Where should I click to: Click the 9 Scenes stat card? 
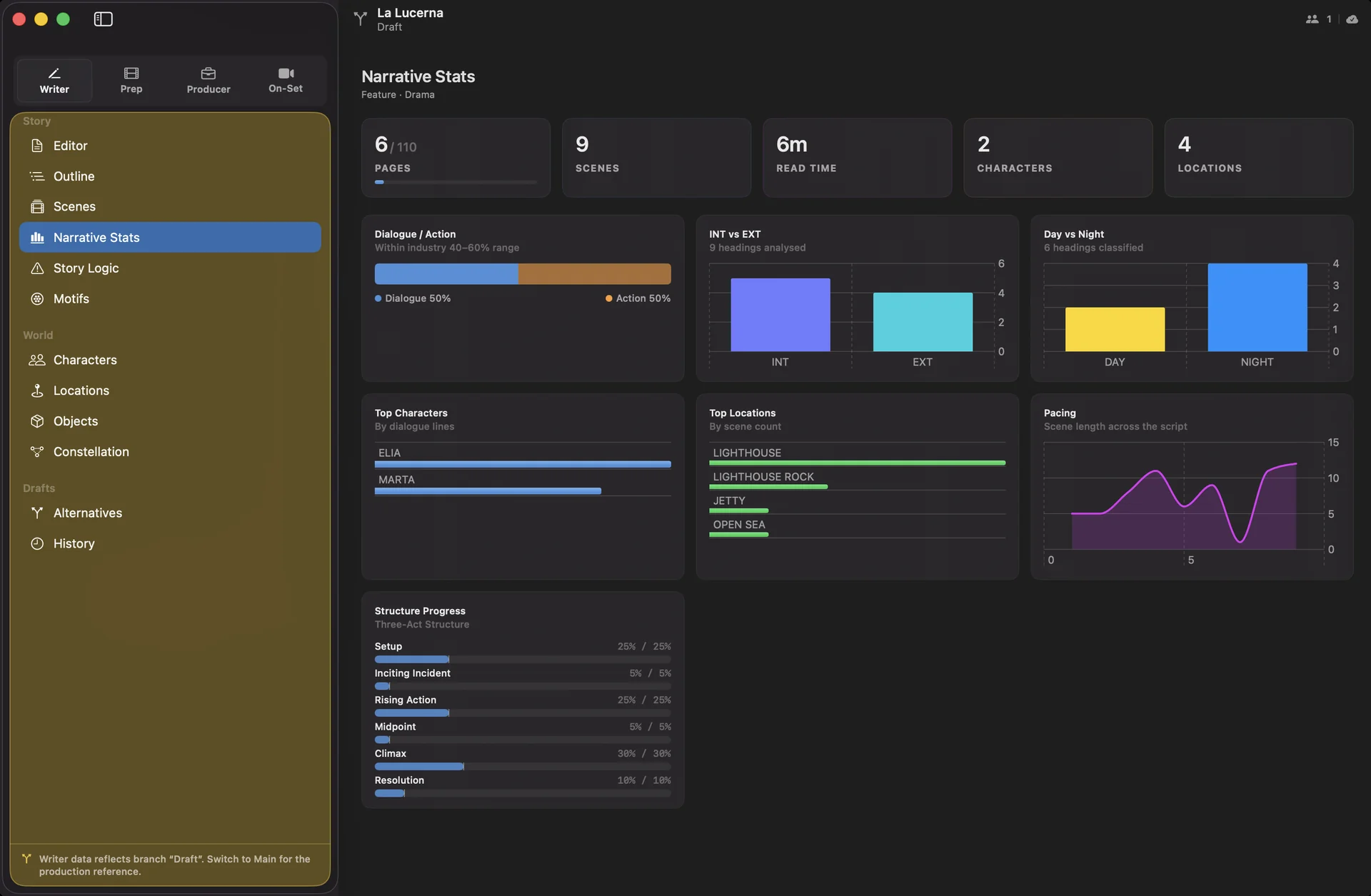pyautogui.click(x=656, y=158)
